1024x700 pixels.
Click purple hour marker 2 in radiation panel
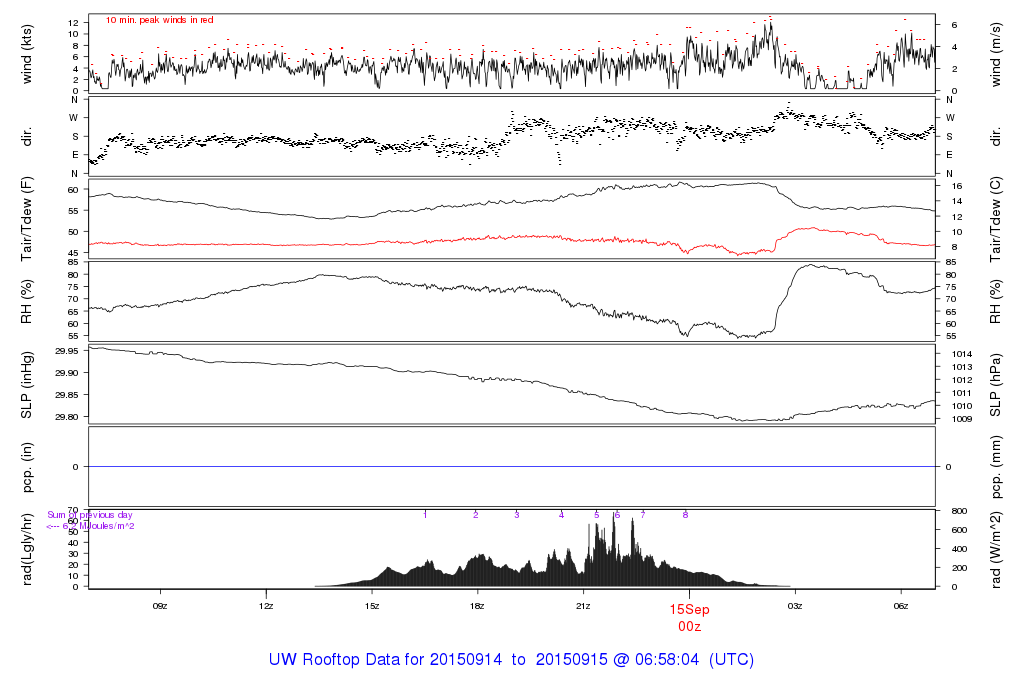coord(475,515)
